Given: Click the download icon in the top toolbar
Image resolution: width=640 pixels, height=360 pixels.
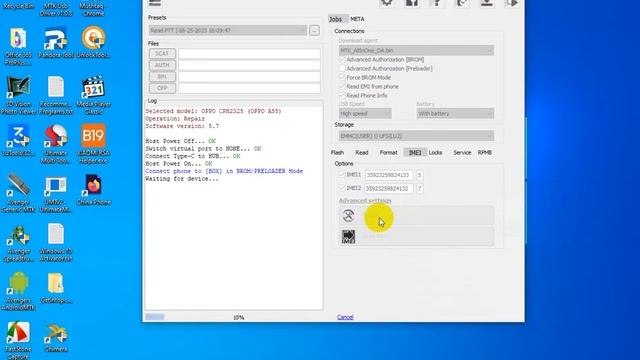Looking at the screenshot, I should tap(487, 3).
